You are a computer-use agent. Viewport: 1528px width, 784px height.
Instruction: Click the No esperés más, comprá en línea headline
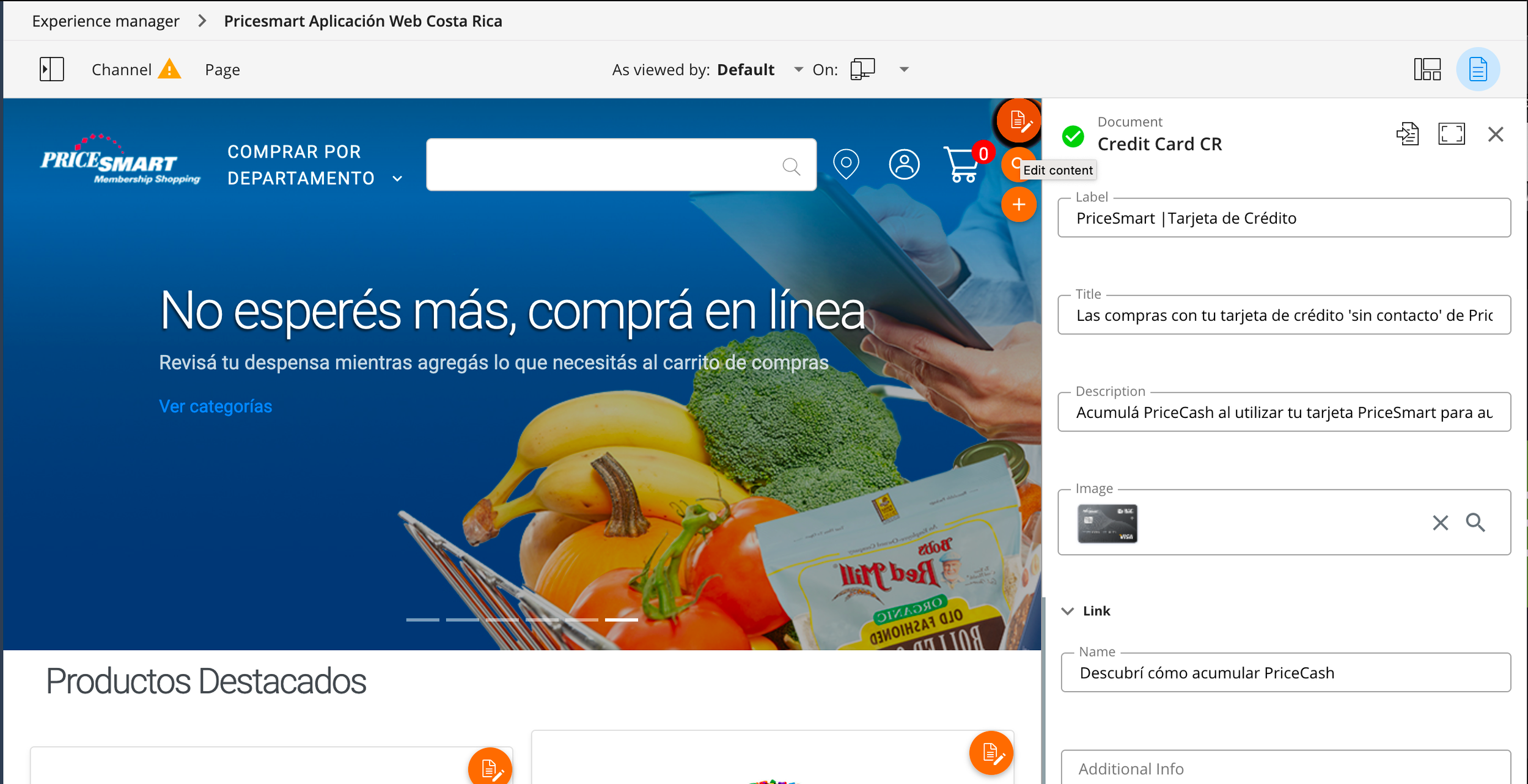(512, 312)
